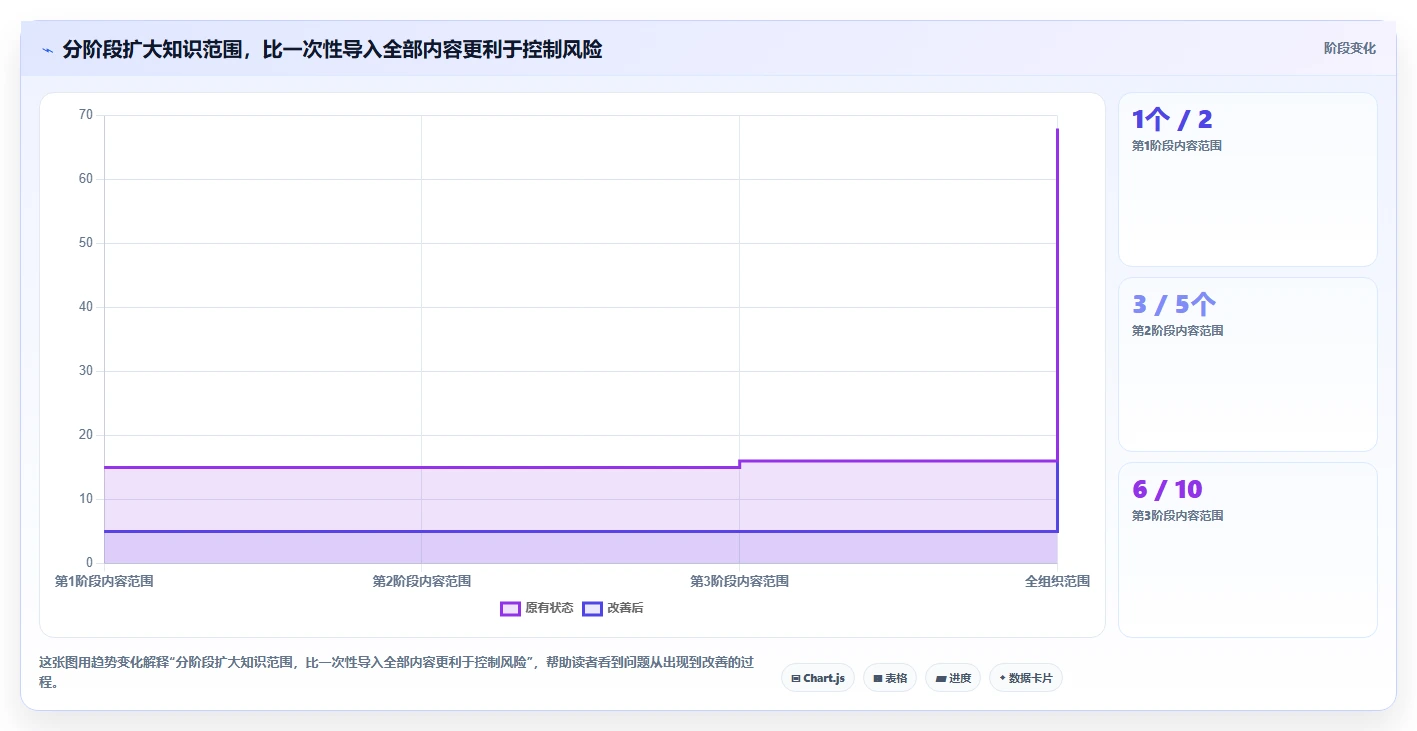This screenshot has width=1417, height=731.
Task: Click the 50 y-axis tick label
Action: tap(85, 243)
